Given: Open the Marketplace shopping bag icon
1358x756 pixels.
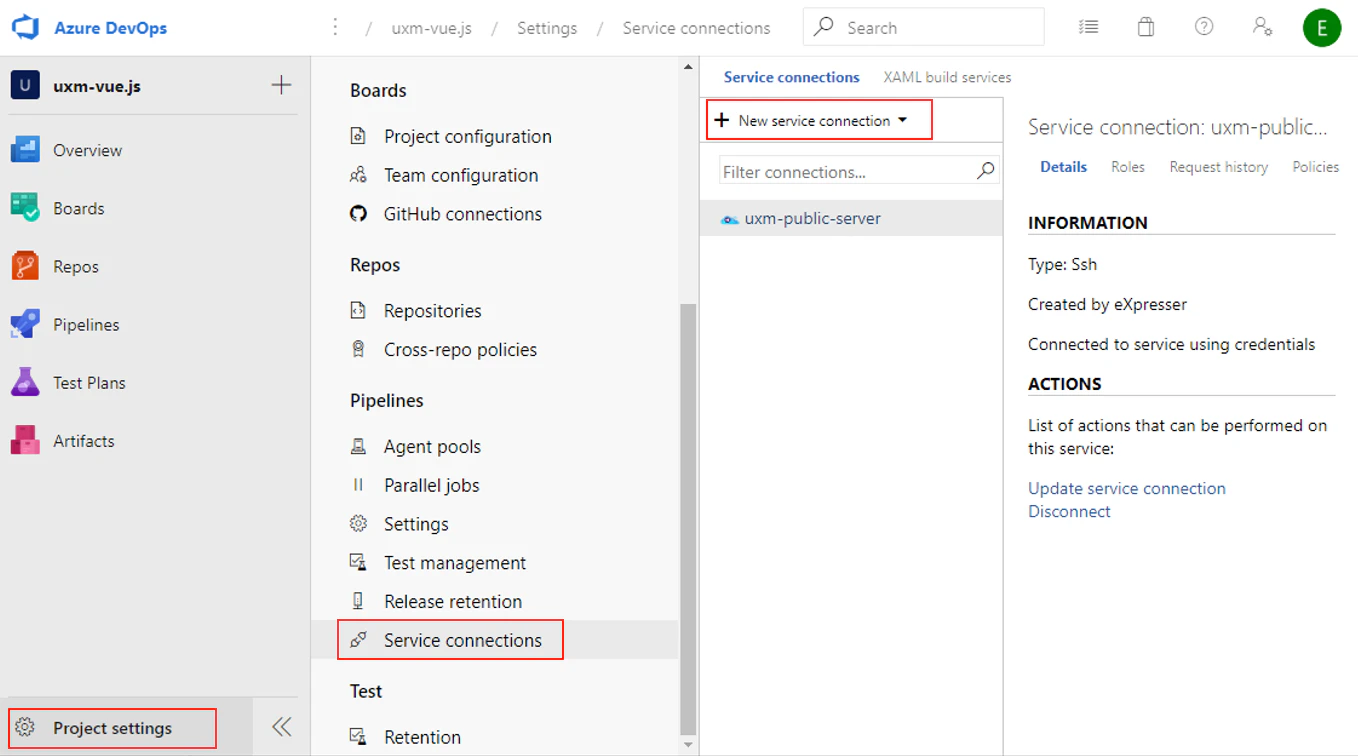Looking at the screenshot, I should [1146, 28].
